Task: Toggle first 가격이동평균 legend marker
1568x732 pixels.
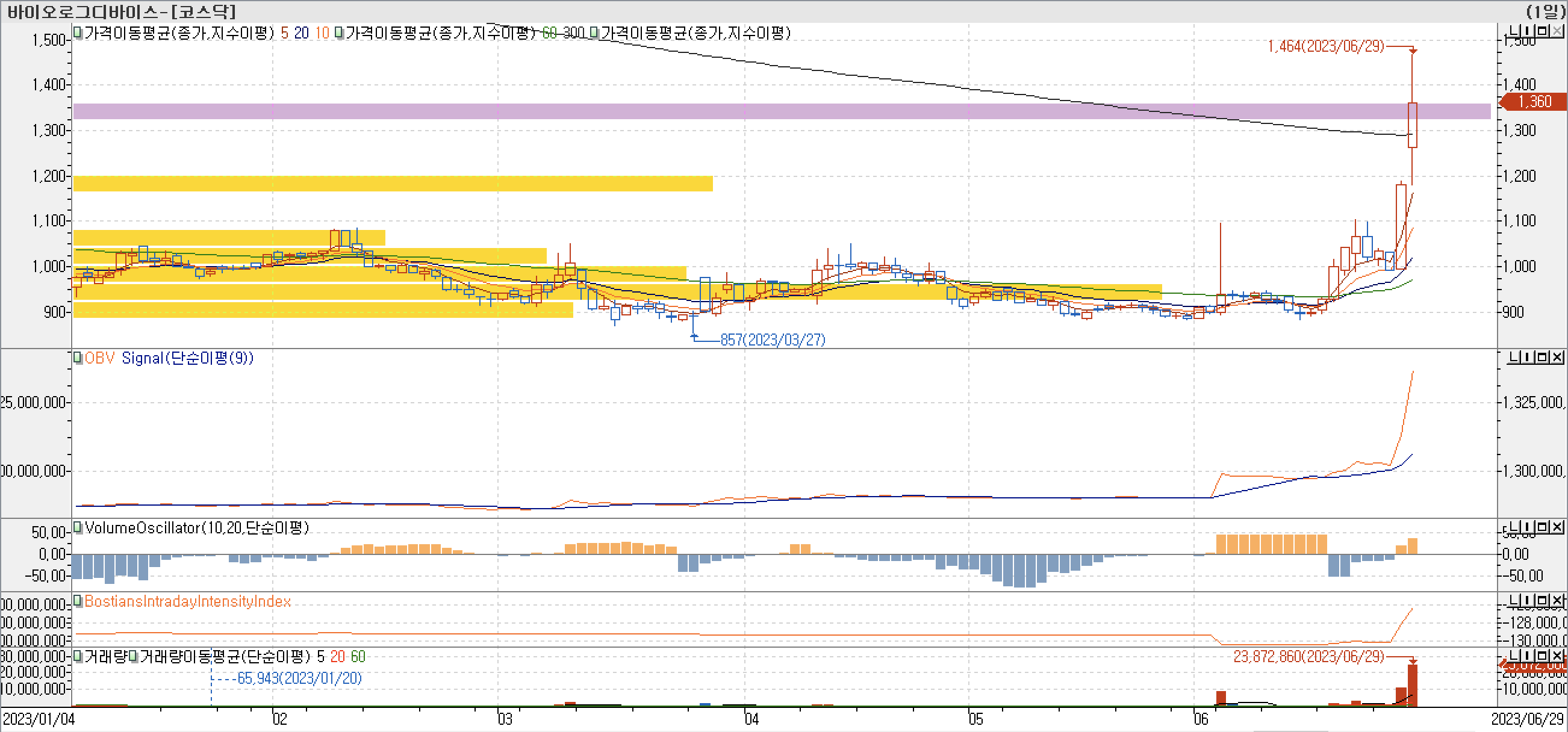Action: pyautogui.click(x=78, y=33)
